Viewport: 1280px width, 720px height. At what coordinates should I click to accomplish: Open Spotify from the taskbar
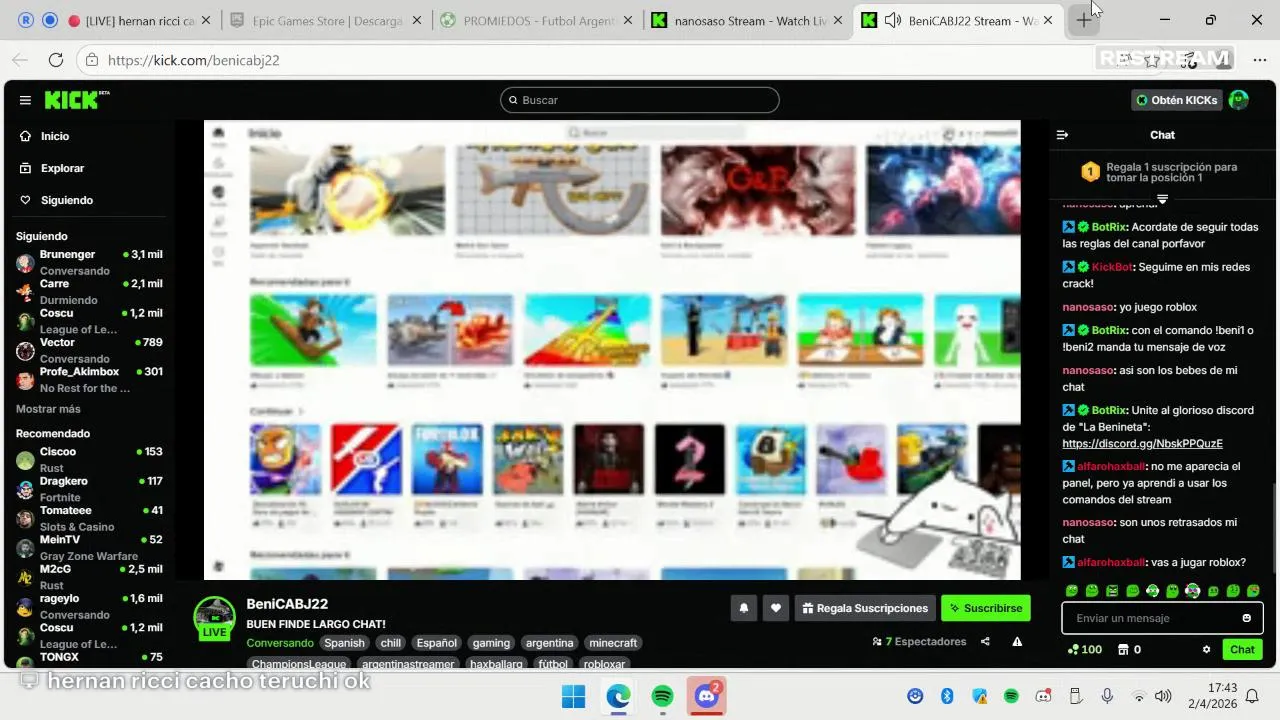pos(662,696)
